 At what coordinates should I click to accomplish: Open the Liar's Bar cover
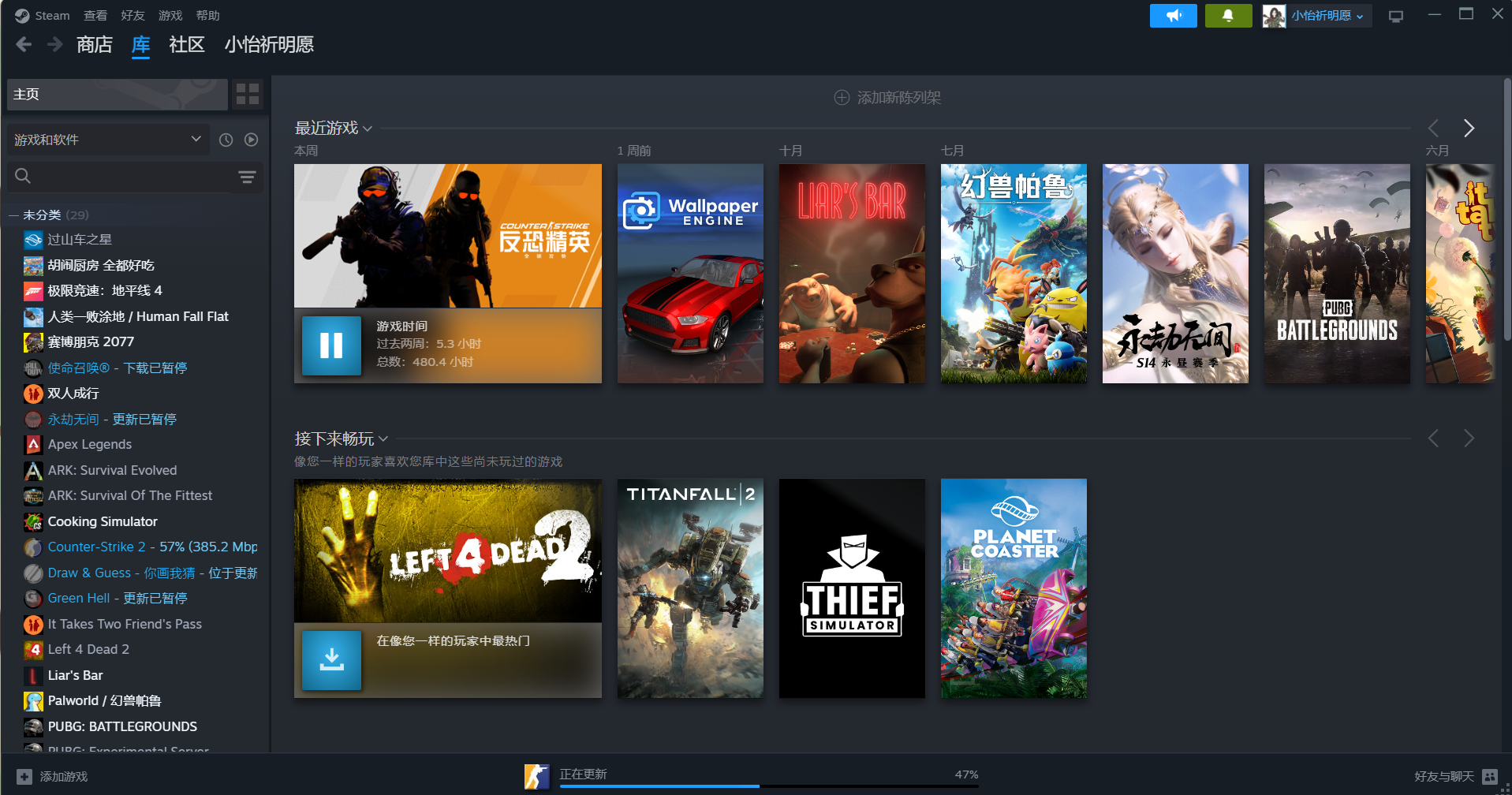[852, 274]
